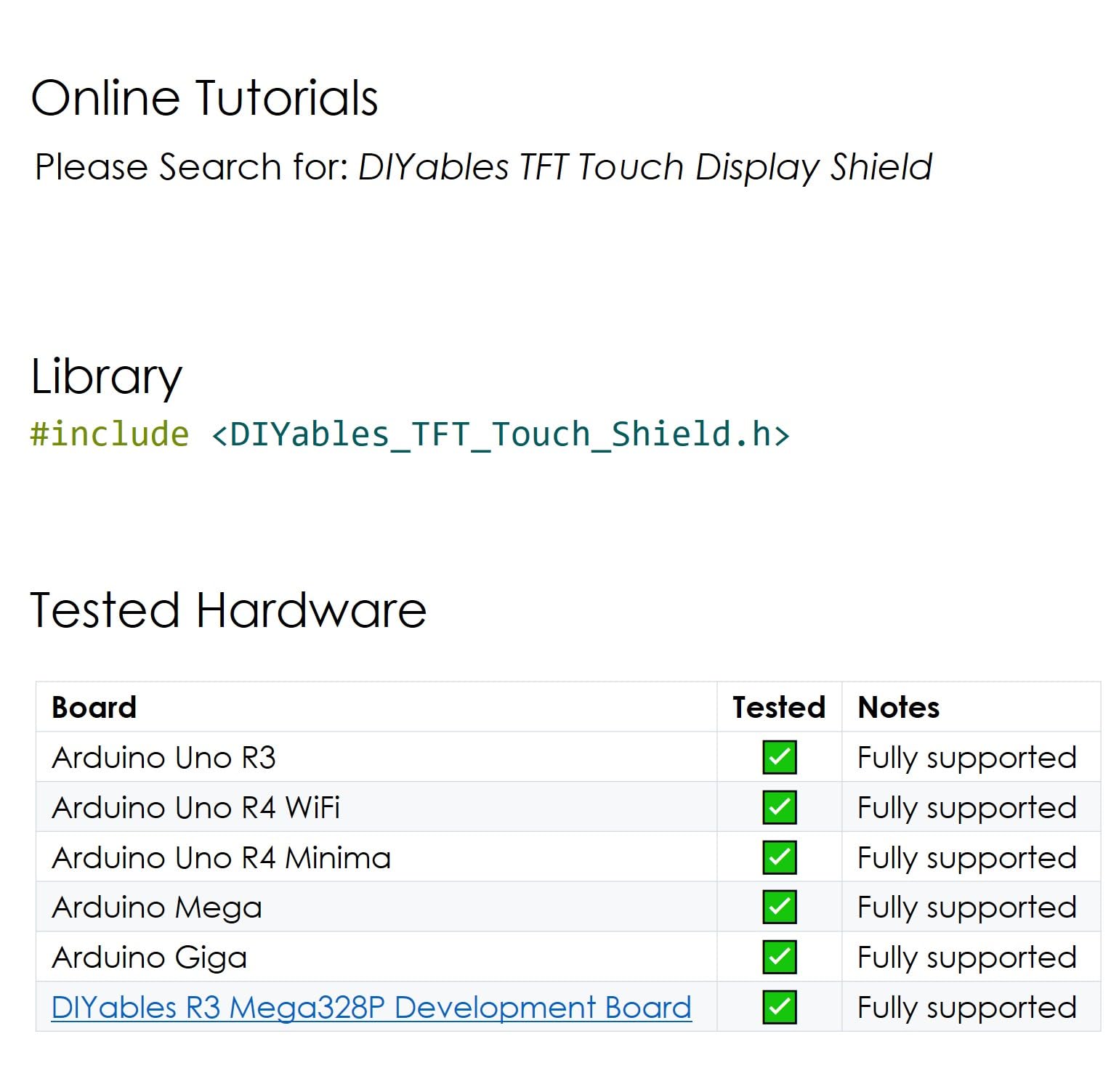Click the 'Notes' column header
The width and height of the screenshot is (1111, 1092).
pos(899,707)
